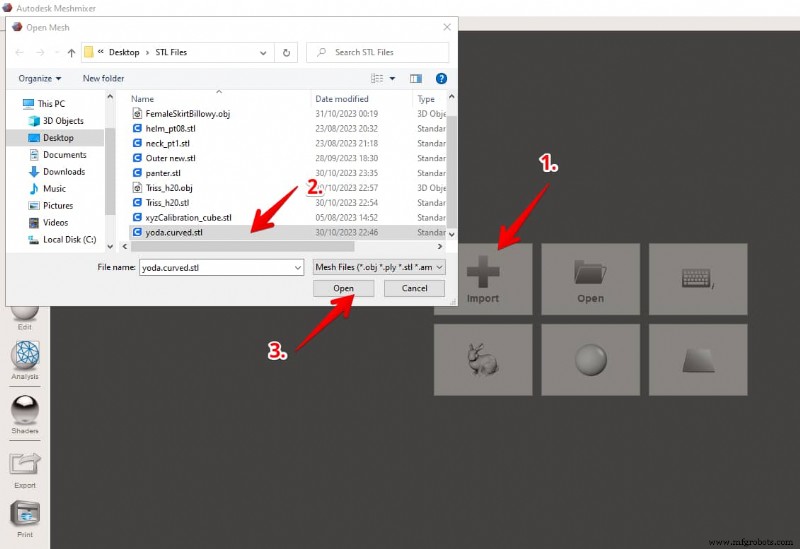Viewport: 800px width, 549px height.
Task: Sort by Date modified column header
Action: (x=342, y=99)
